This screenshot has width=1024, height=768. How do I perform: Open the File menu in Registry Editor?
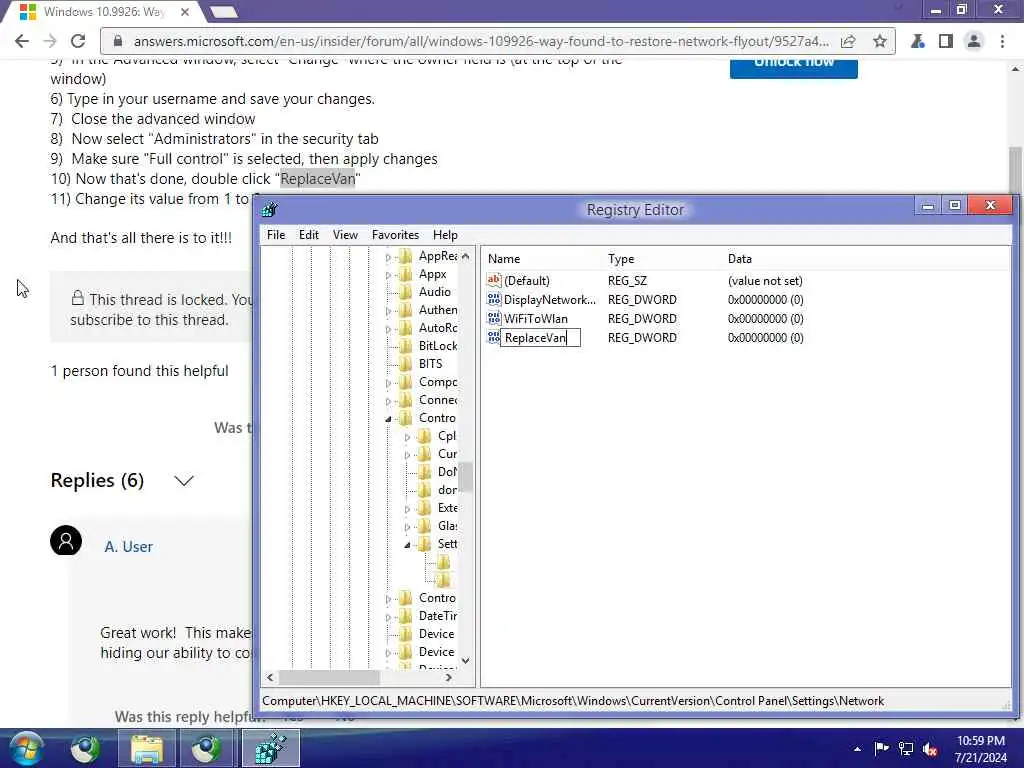pos(276,234)
